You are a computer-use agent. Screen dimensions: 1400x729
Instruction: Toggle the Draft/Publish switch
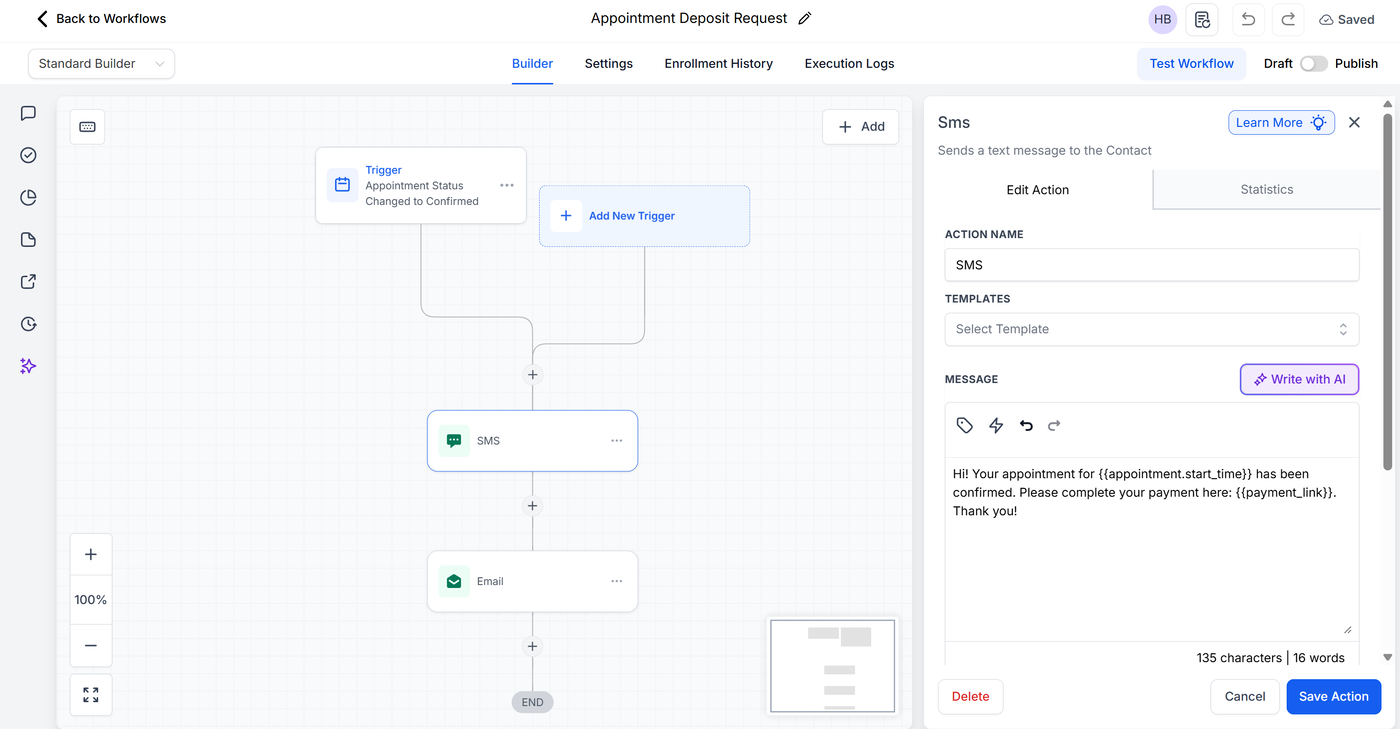tap(1313, 63)
